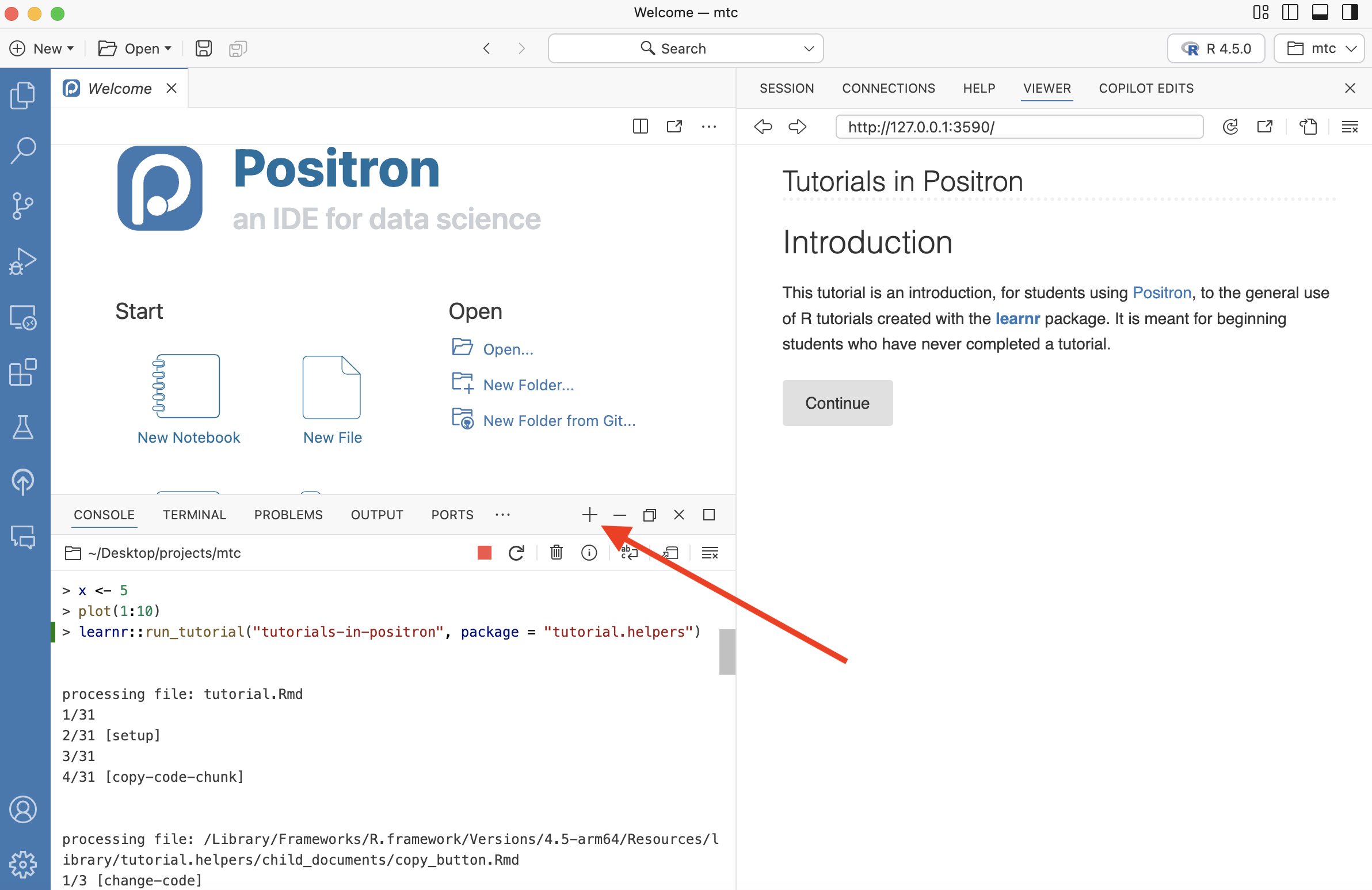Open the R 4.5.0 interpreter selector
Viewport: 1372px width, 890px height.
click(x=1216, y=48)
